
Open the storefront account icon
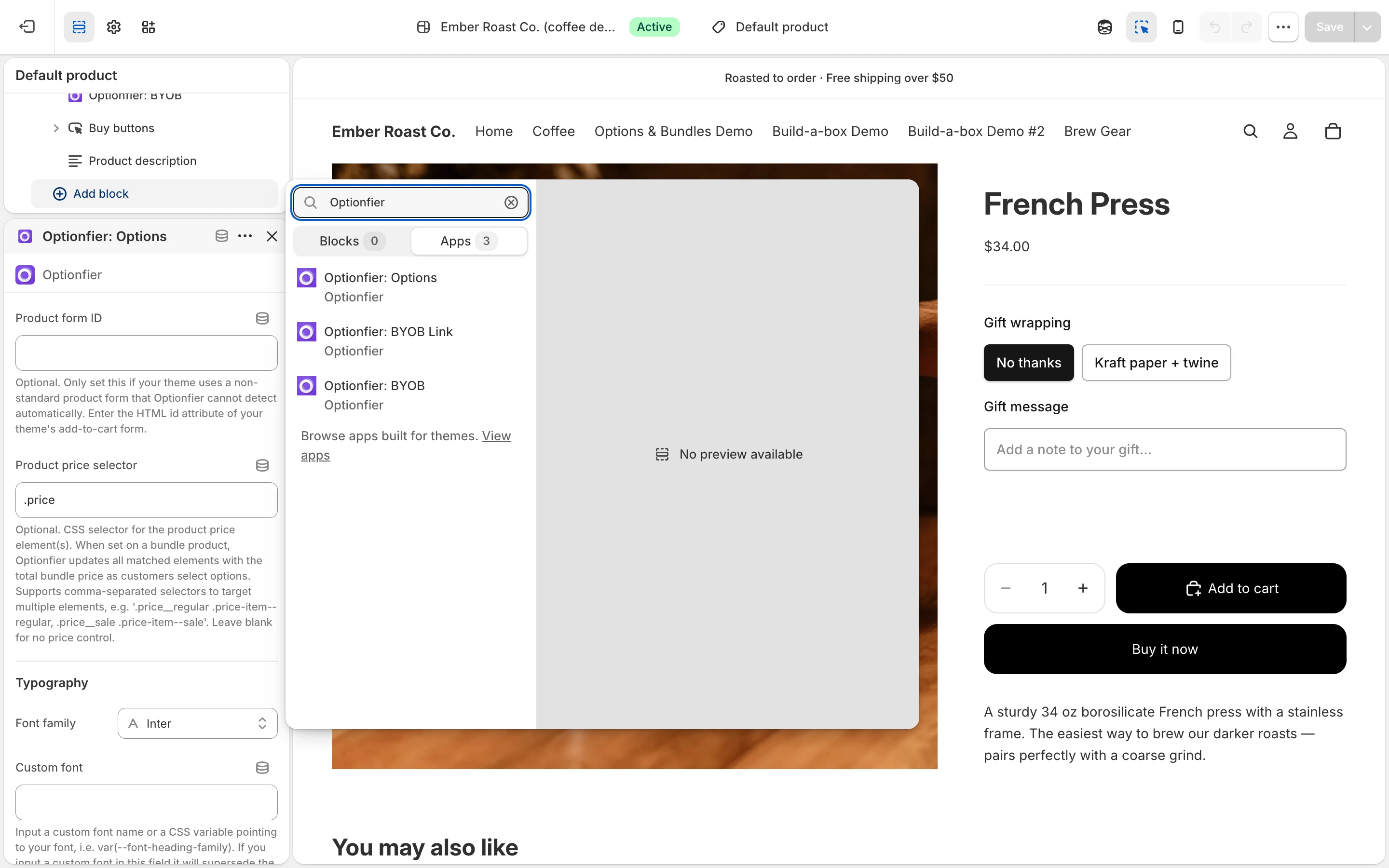1290,132
